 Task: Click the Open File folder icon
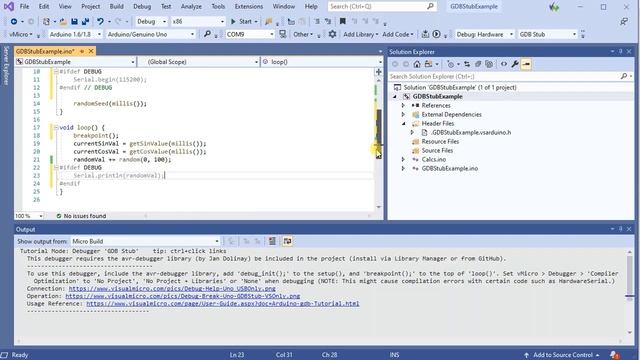[x=63, y=21]
